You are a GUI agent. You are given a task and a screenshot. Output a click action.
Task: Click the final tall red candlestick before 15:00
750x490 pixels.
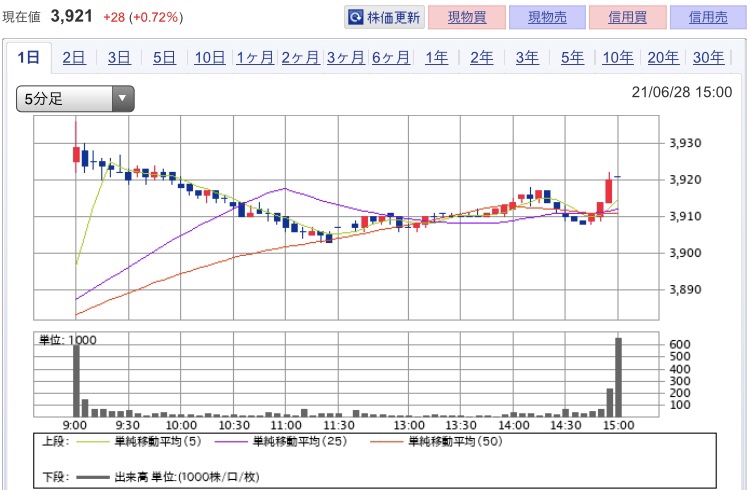point(609,190)
